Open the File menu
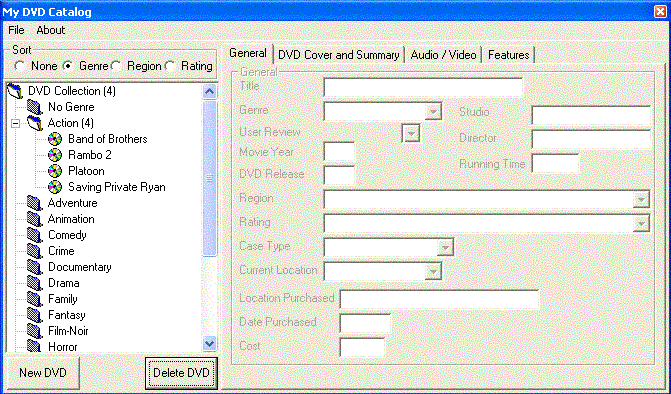The height and width of the screenshot is (394, 671). [x=16, y=30]
